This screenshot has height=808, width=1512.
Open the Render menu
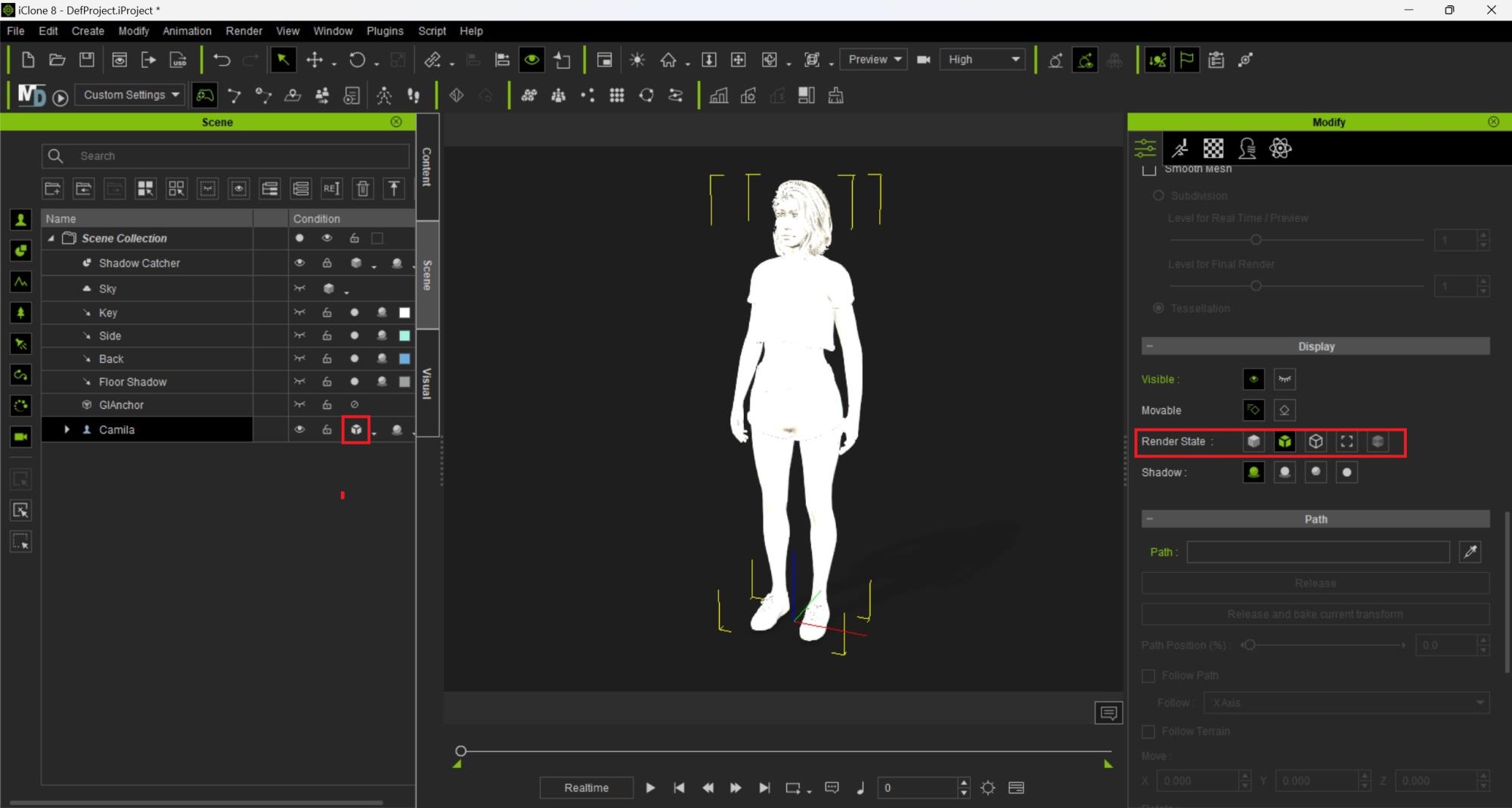click(243, 31)
